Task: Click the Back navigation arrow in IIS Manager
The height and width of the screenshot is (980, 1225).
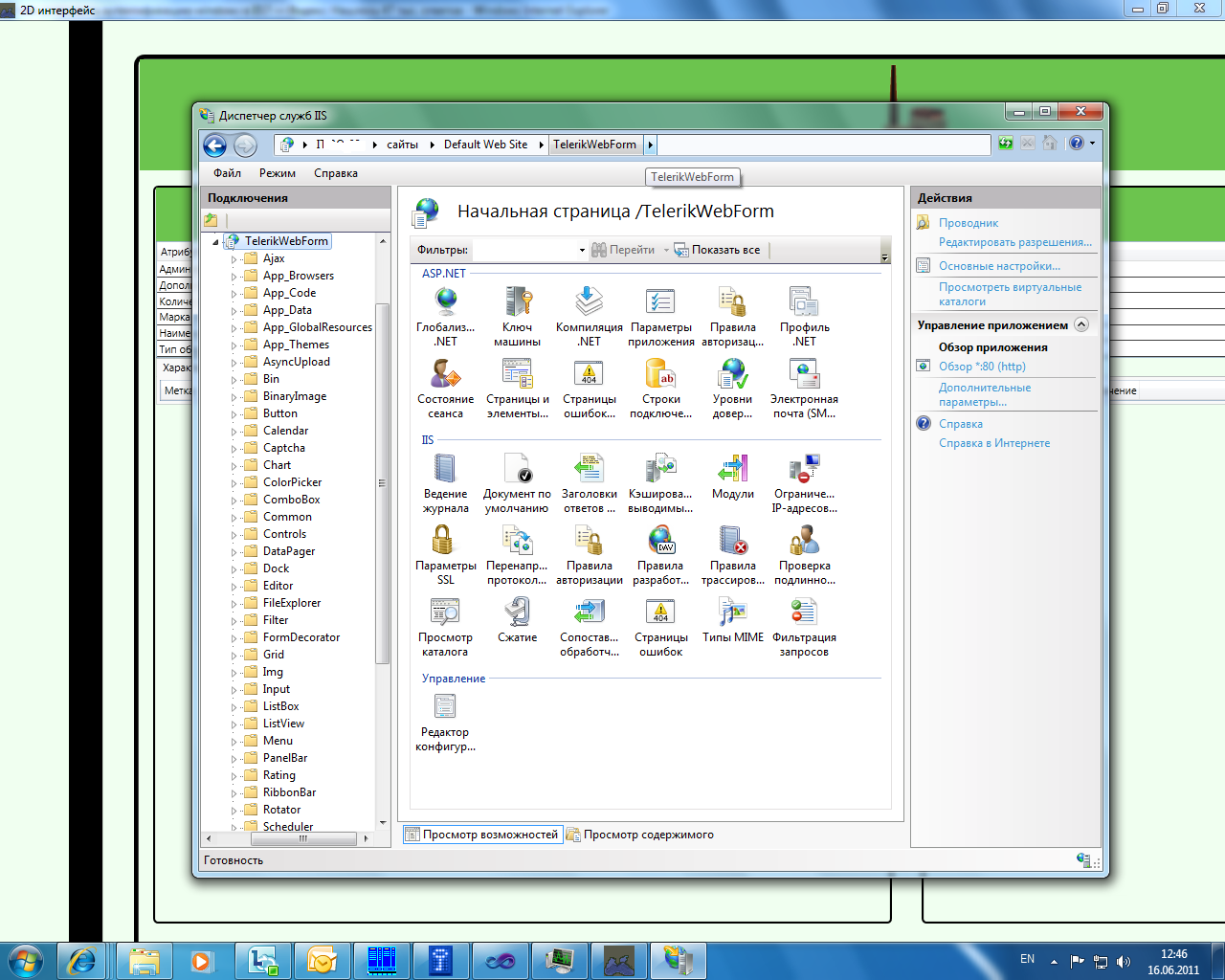Action: tap(215, 145)
